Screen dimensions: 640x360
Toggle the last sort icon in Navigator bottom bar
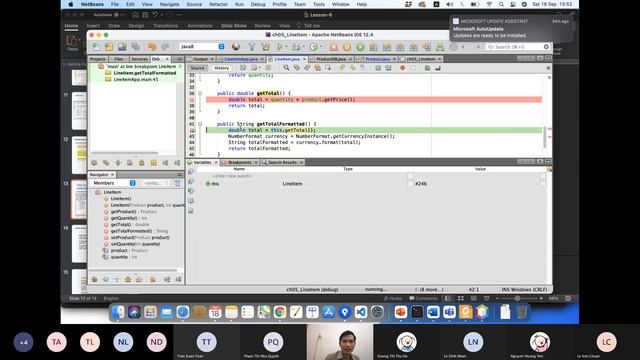(178, 280)
